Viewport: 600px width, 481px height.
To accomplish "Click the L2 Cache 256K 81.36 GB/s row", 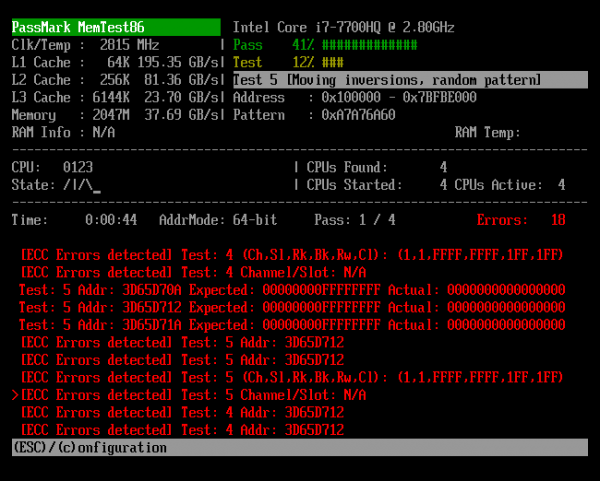I will 115,80.
